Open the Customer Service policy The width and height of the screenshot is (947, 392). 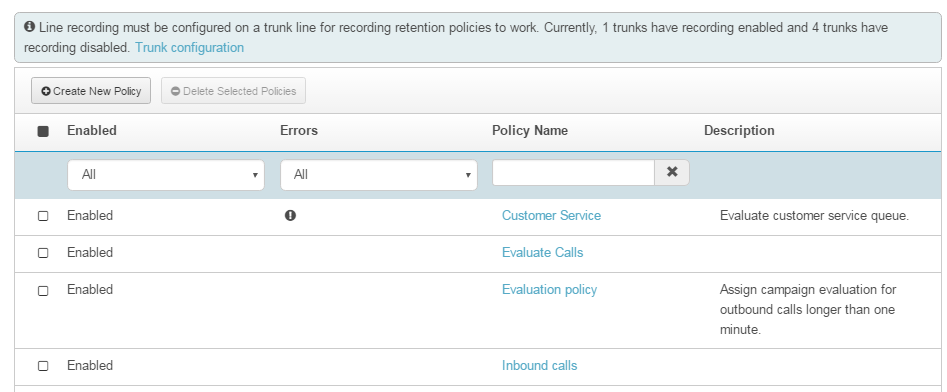(x=551, y=215)
